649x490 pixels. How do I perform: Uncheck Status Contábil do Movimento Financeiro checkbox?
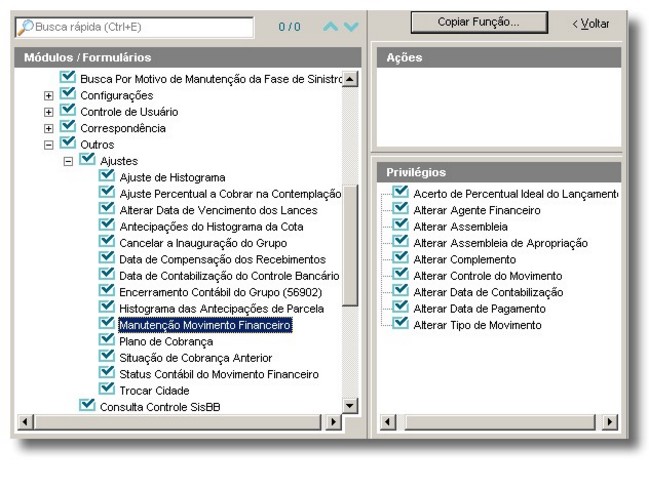[107, 372]
